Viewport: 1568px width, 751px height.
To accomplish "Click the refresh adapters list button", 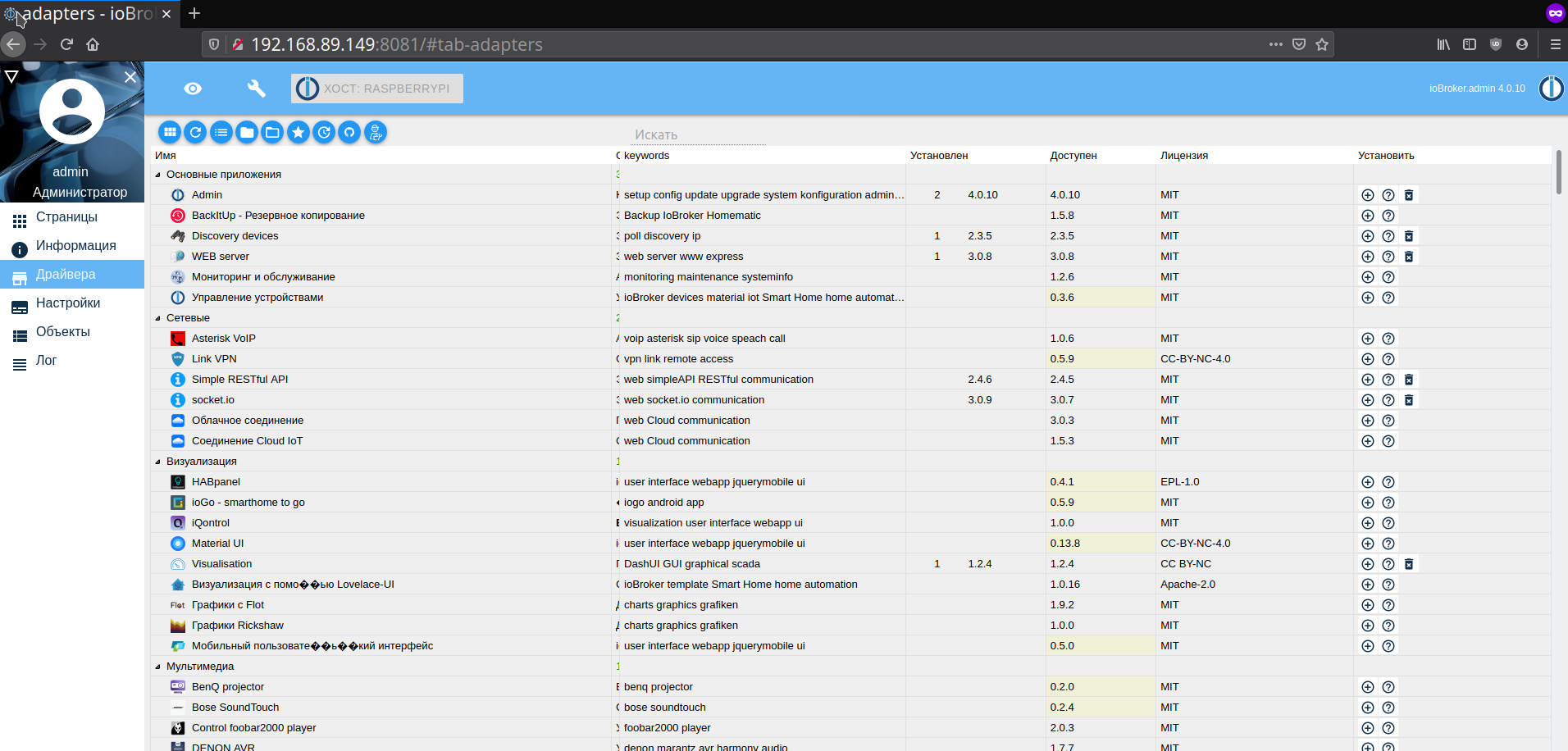I will (195, 132).
